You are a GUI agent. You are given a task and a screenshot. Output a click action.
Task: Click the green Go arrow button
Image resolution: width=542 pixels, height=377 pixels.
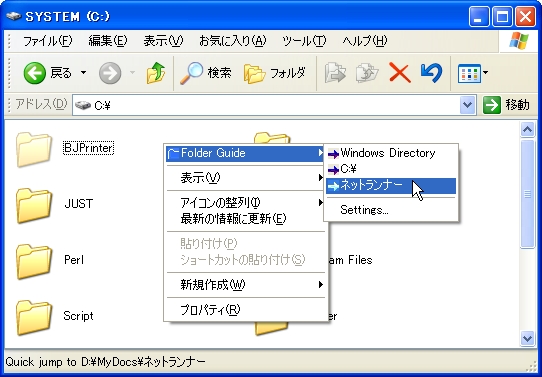492,105
